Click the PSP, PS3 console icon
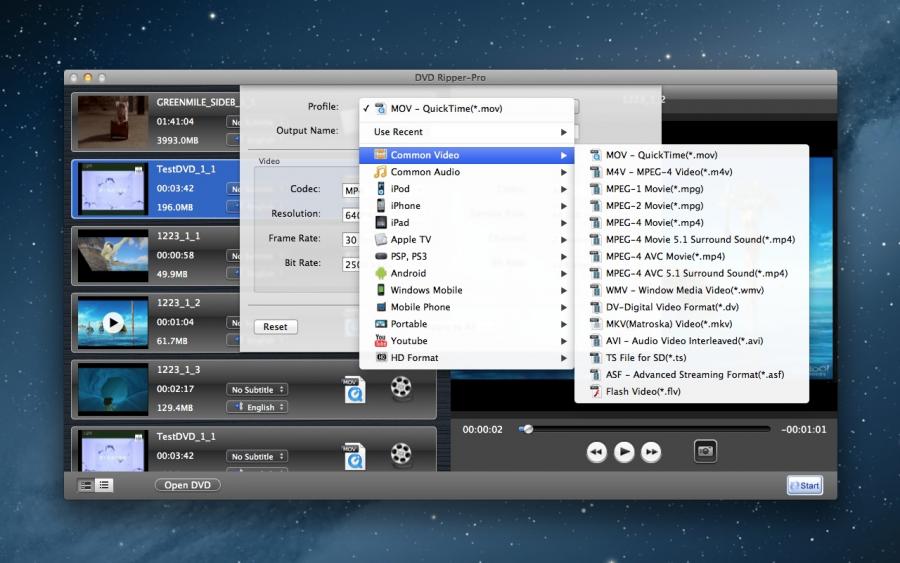 click(x=381, y=257)
